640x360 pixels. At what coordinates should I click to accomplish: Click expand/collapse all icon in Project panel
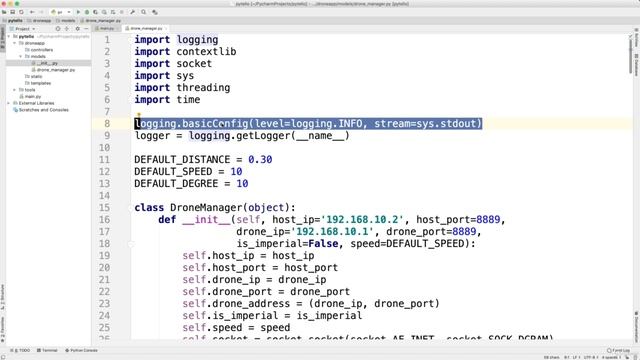click(67, 29)
